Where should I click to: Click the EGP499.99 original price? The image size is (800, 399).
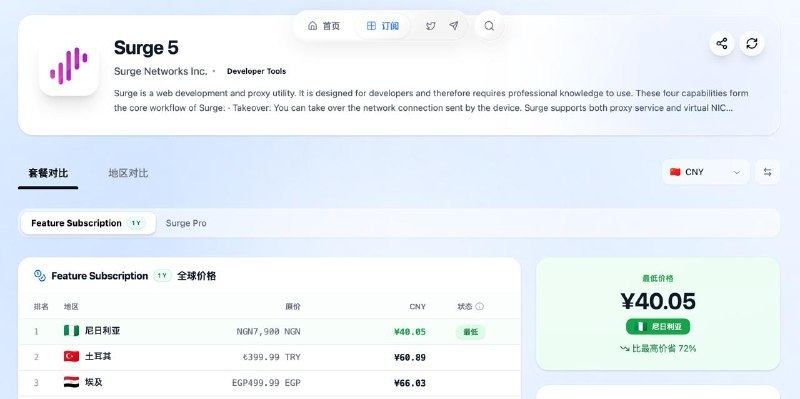click(x=266, y=383)
